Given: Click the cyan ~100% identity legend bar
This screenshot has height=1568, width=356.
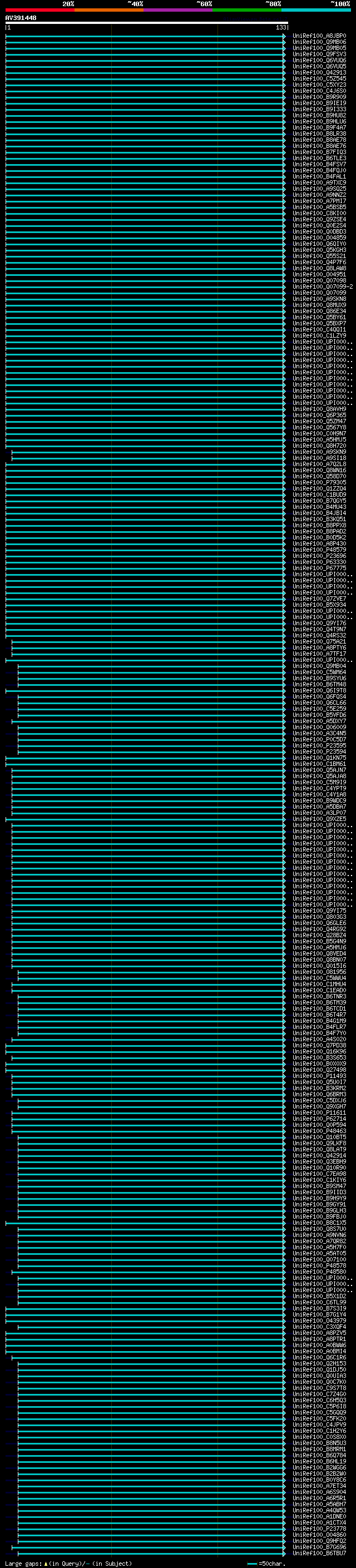Looking at the screenshot, I should pos(316,10).
